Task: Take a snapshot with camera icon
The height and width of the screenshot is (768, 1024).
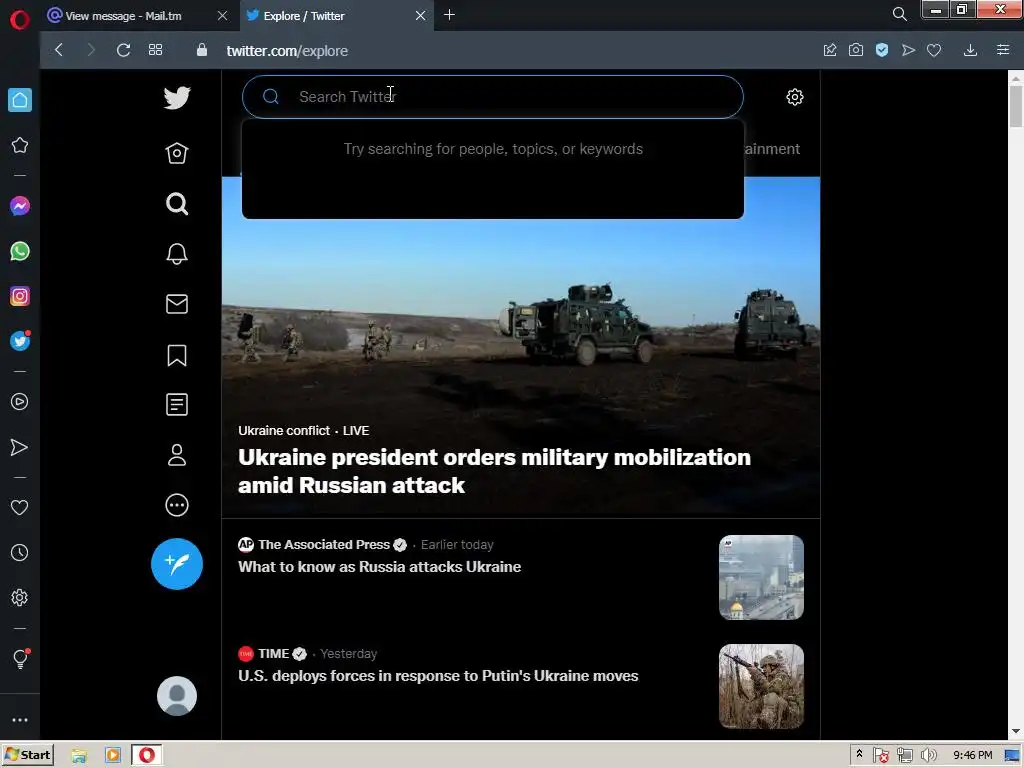Action: pos(856,50)
